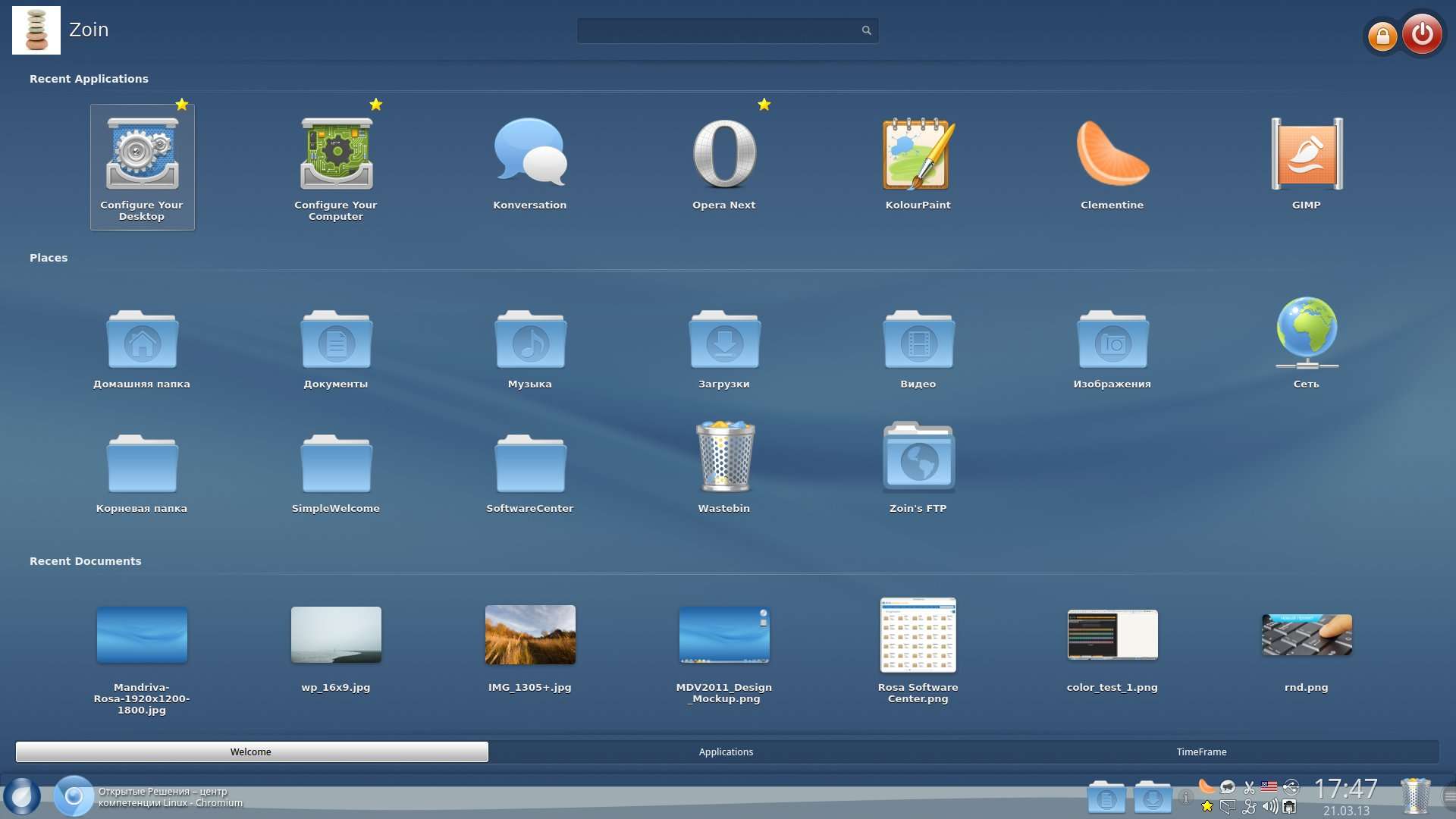
Task: Click the notifications info tray icon
Action: pyautogui.click(x=1185, y=797)
